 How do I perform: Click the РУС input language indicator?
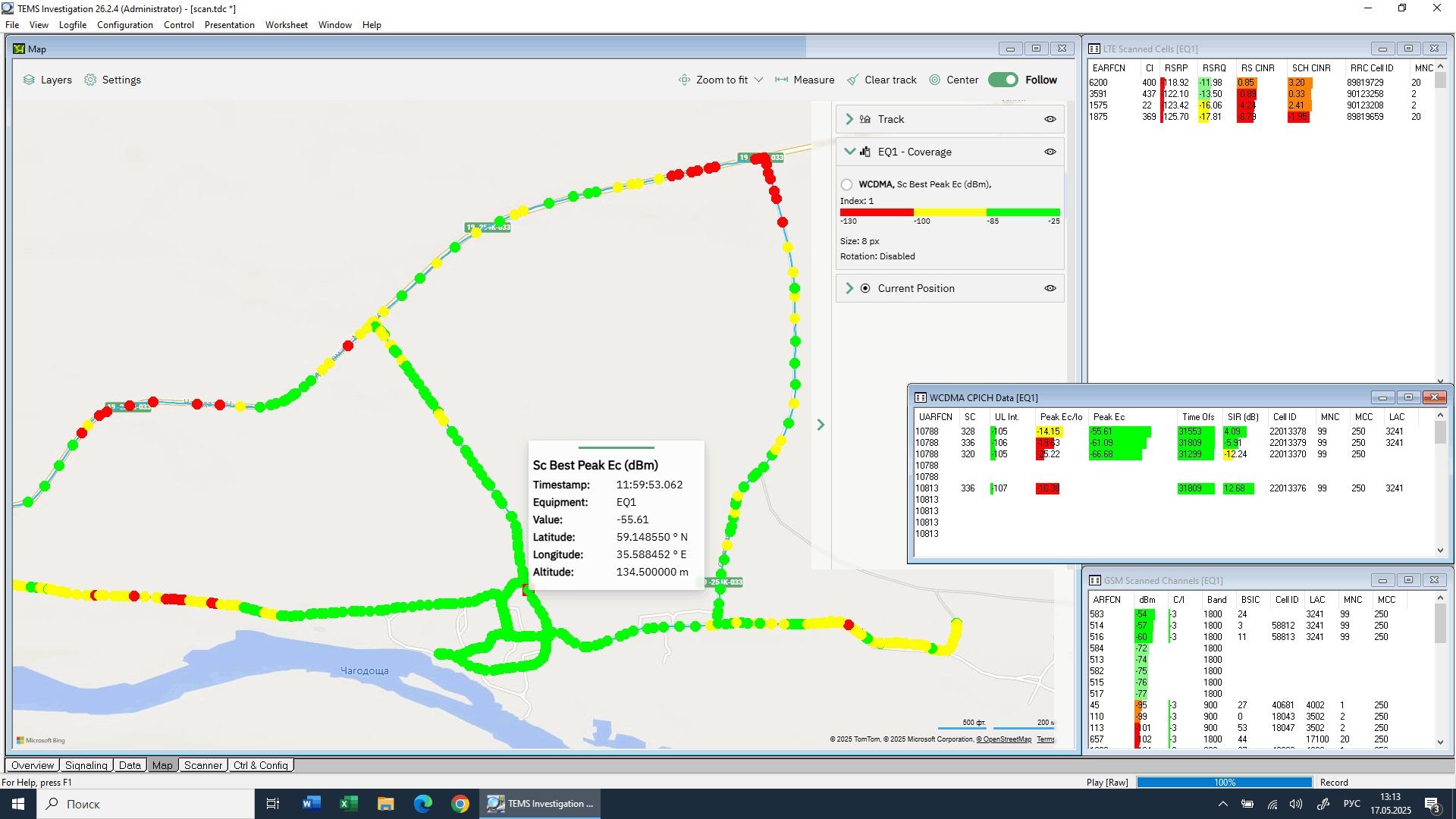pos(1351,804)
